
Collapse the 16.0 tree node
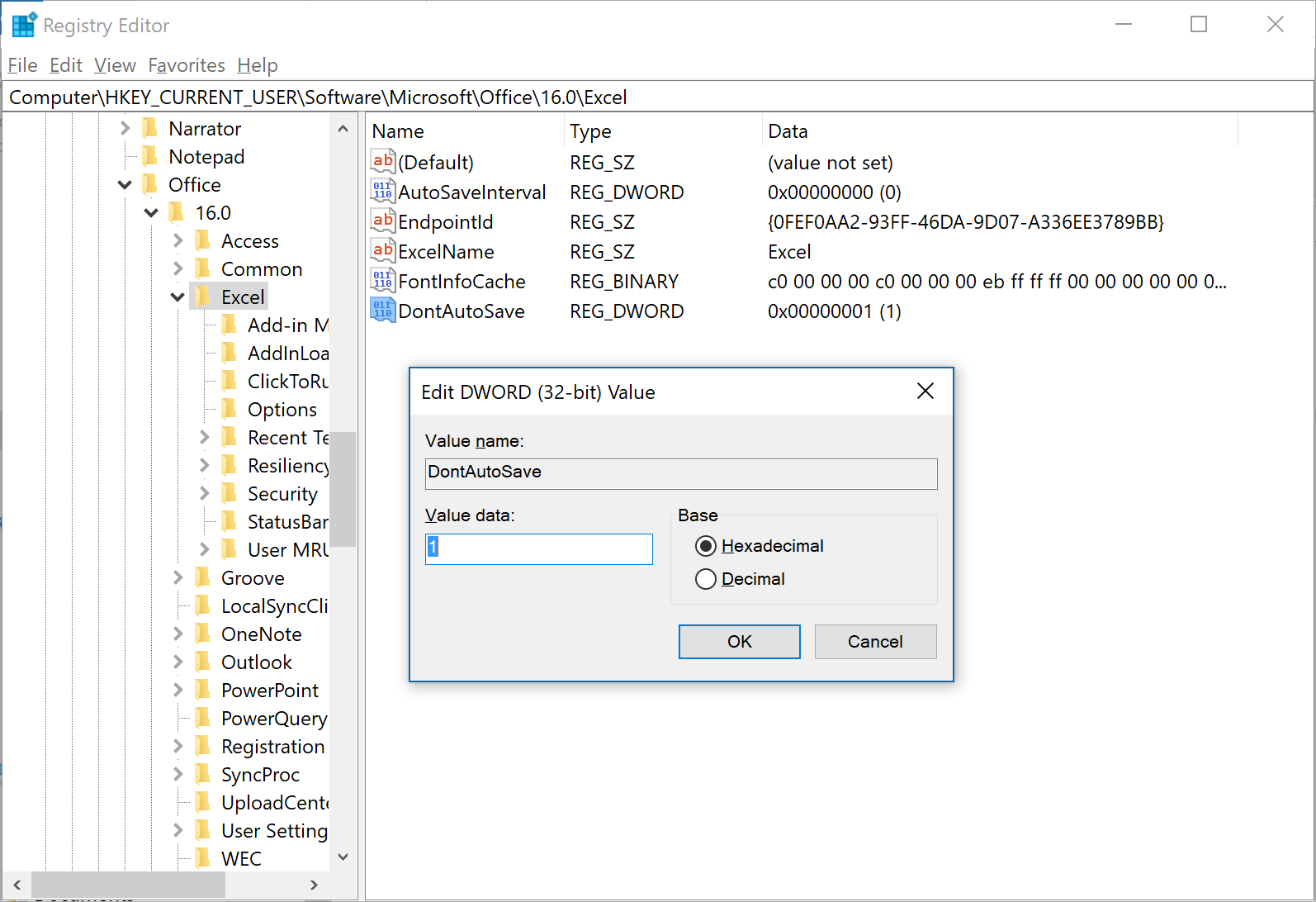pos(151,212)
